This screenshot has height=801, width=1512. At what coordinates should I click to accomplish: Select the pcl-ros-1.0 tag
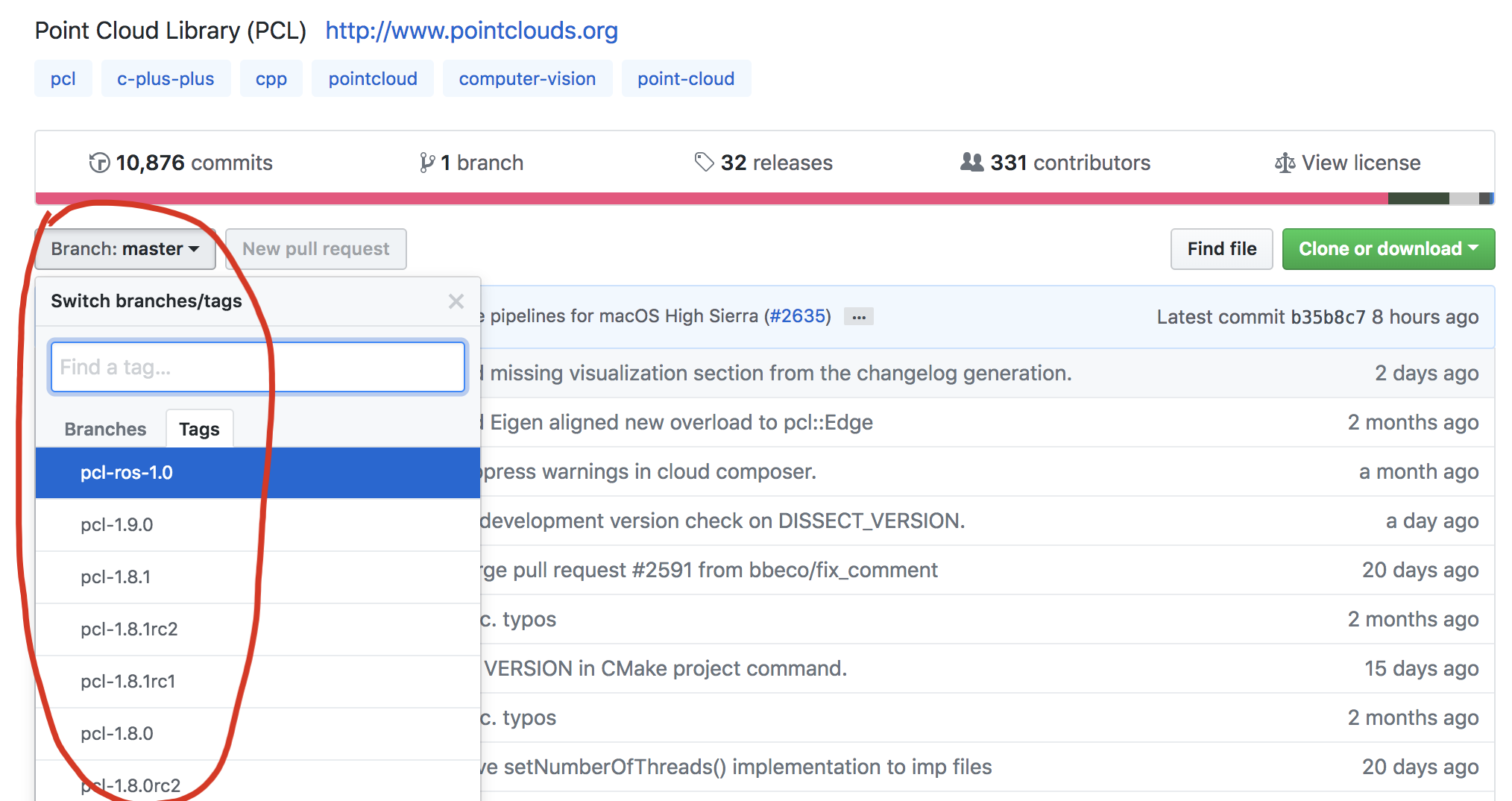pyautogui.click(x=127, y=473)
